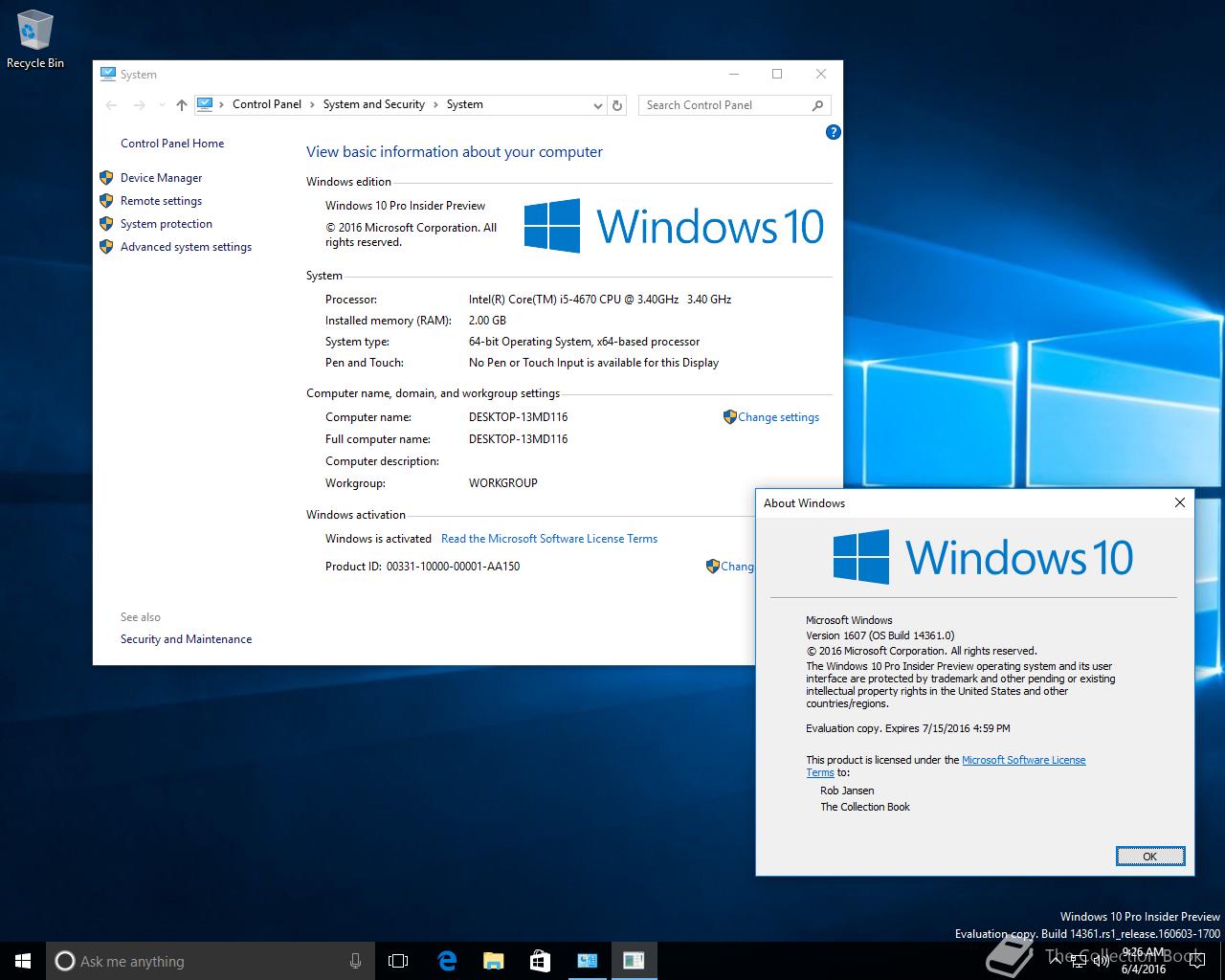
Task: Click the Back arrow in System window
Action: 111,105
